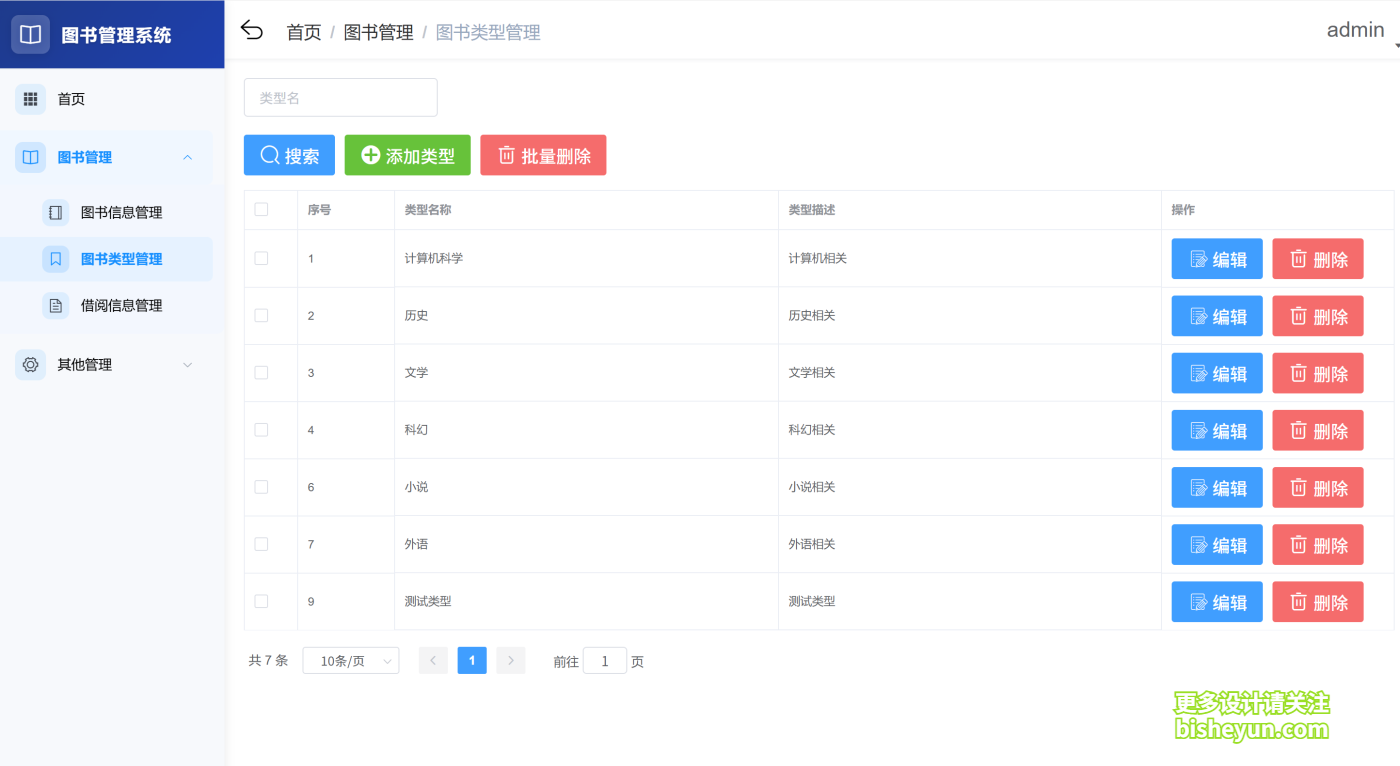Tick the checkbox for 计算机科学 row
Screen dimensions: 1400x766
coord(262,258)
